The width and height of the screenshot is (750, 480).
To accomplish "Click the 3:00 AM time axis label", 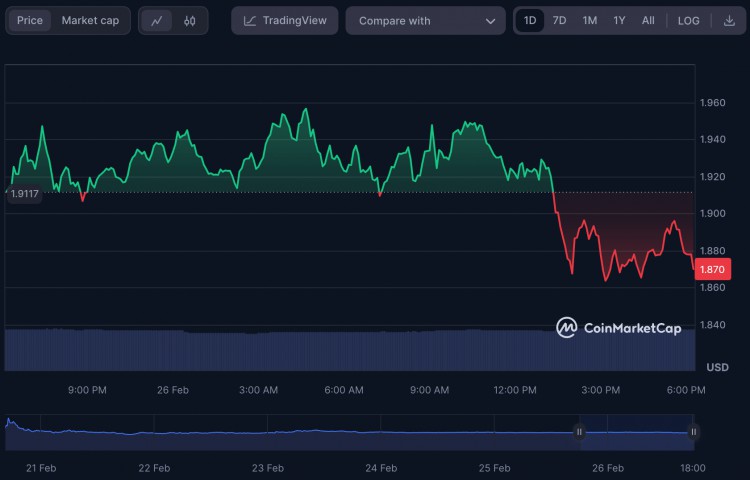I will click(258, 390).
